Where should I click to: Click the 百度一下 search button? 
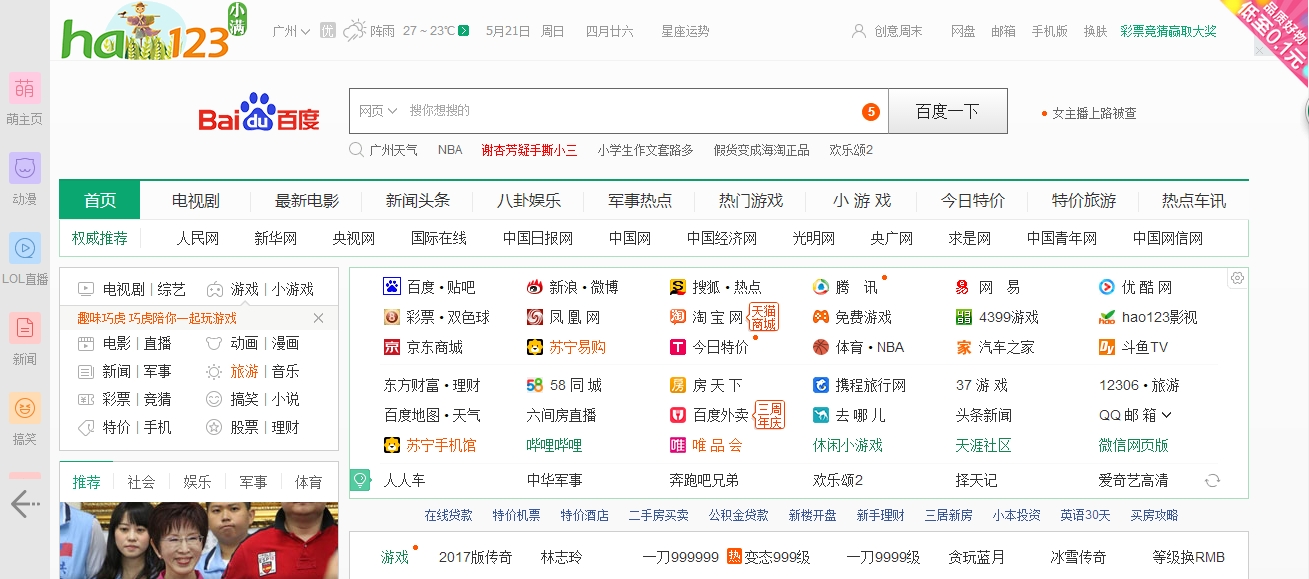[x=946, y=111]
